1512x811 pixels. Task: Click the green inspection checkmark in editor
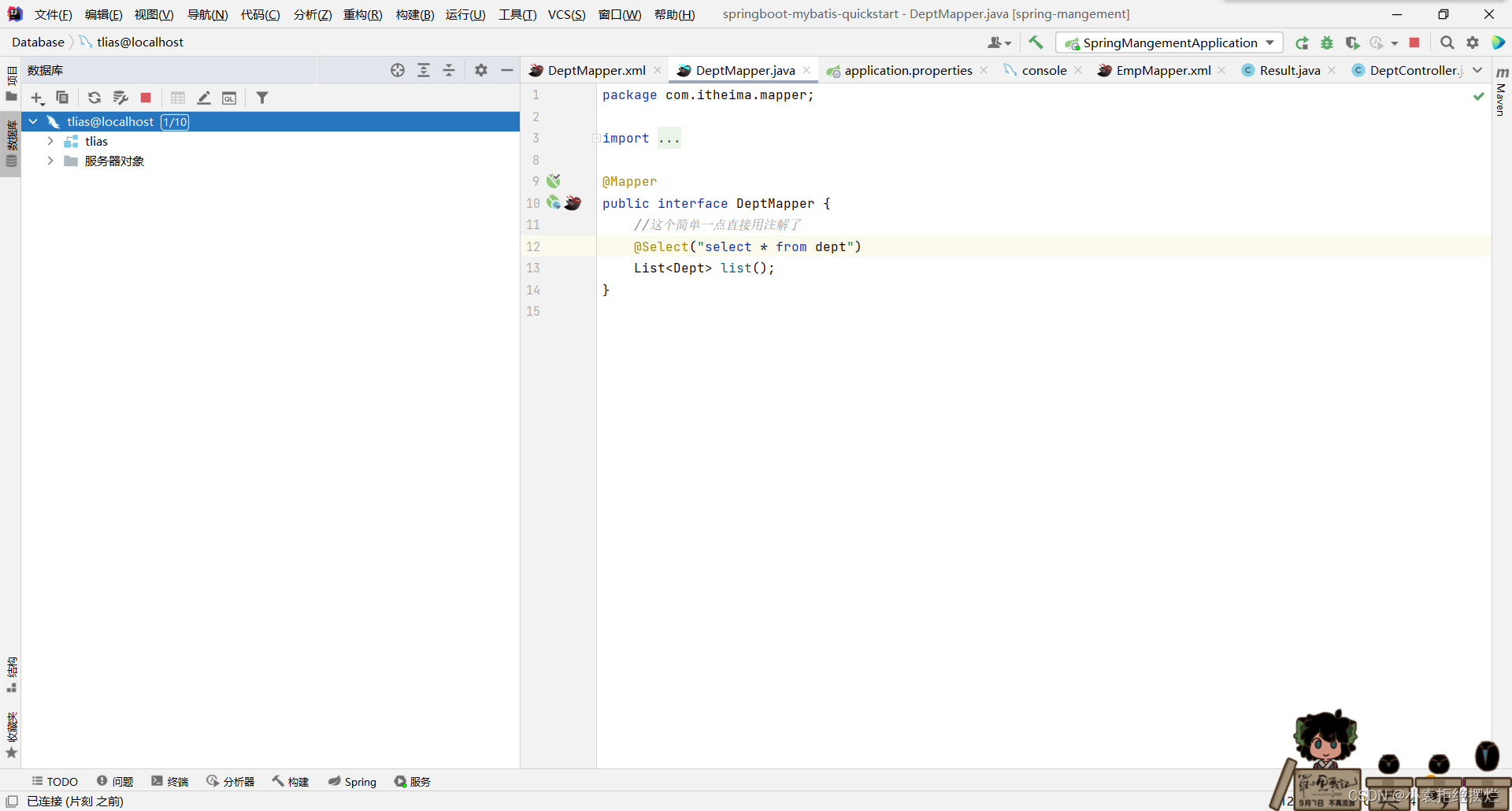pyautogui.click(x=1479, y=96)
